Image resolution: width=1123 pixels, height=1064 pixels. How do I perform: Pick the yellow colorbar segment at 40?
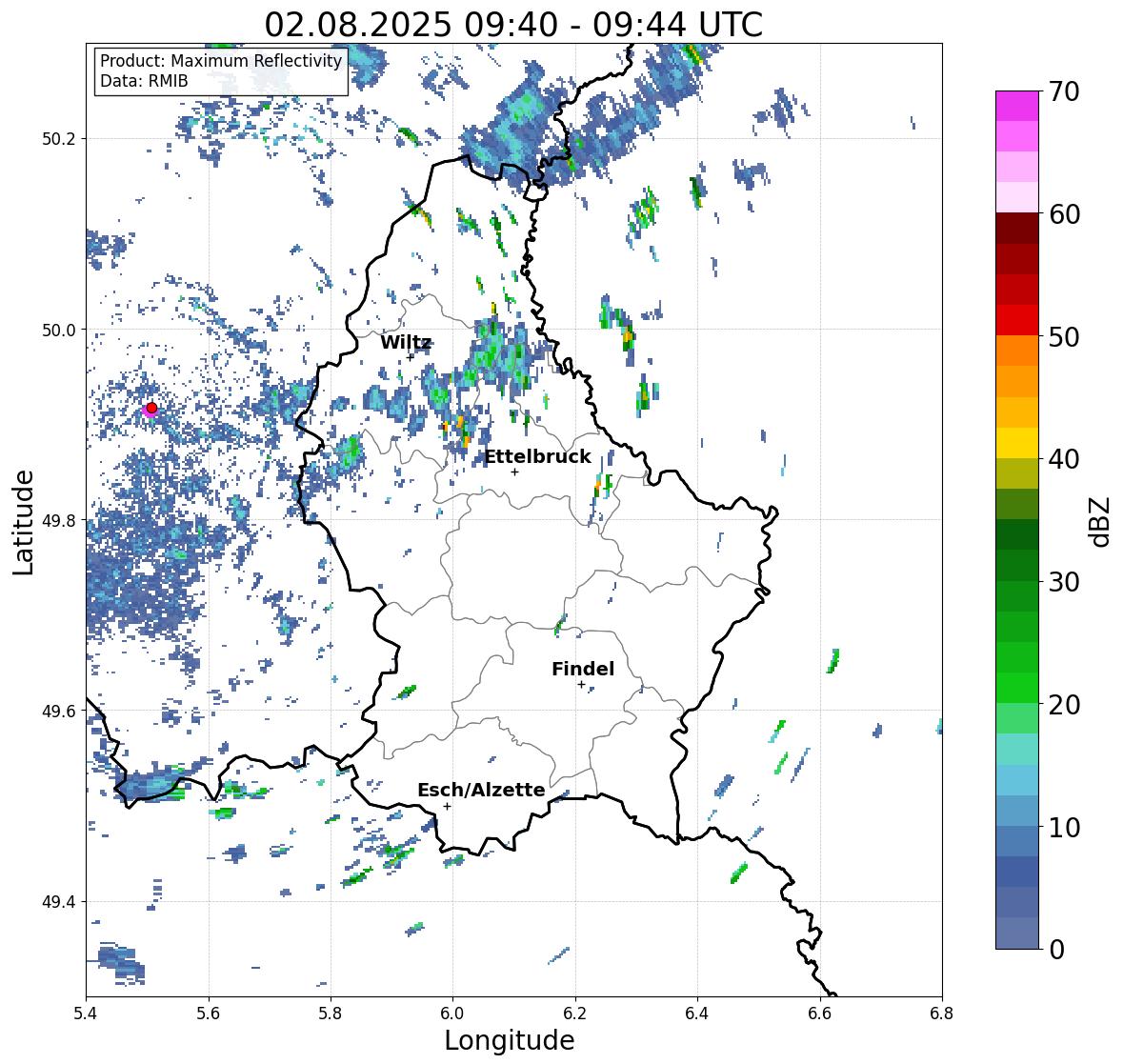(x=1017, y=443)
